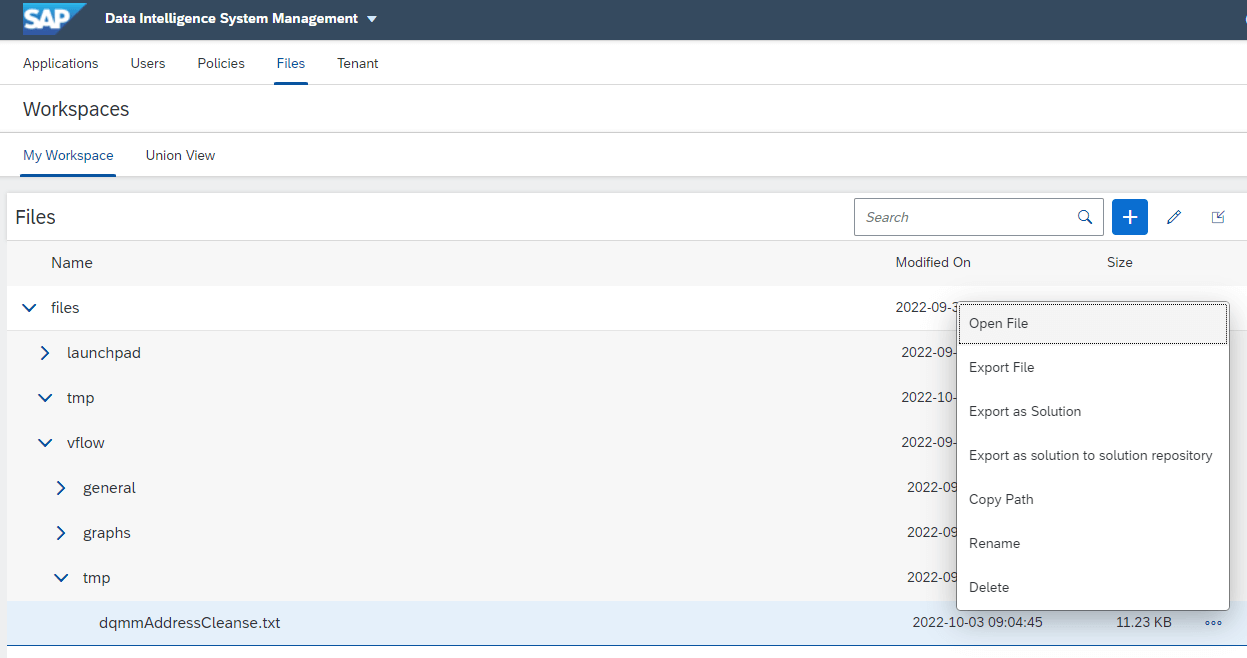
Task: Switch to the Union View tab
Action: [180, 155]
